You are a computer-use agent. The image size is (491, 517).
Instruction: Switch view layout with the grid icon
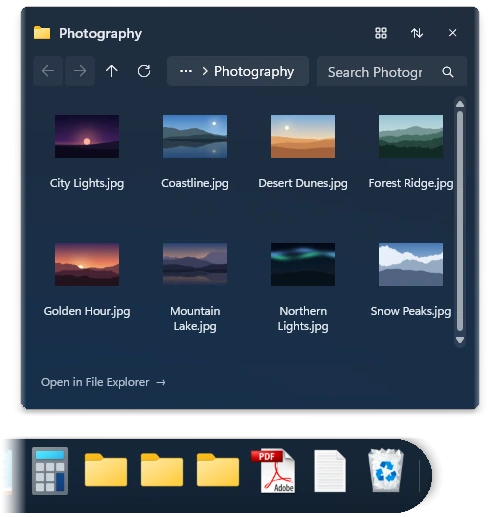tap(381, 33)
